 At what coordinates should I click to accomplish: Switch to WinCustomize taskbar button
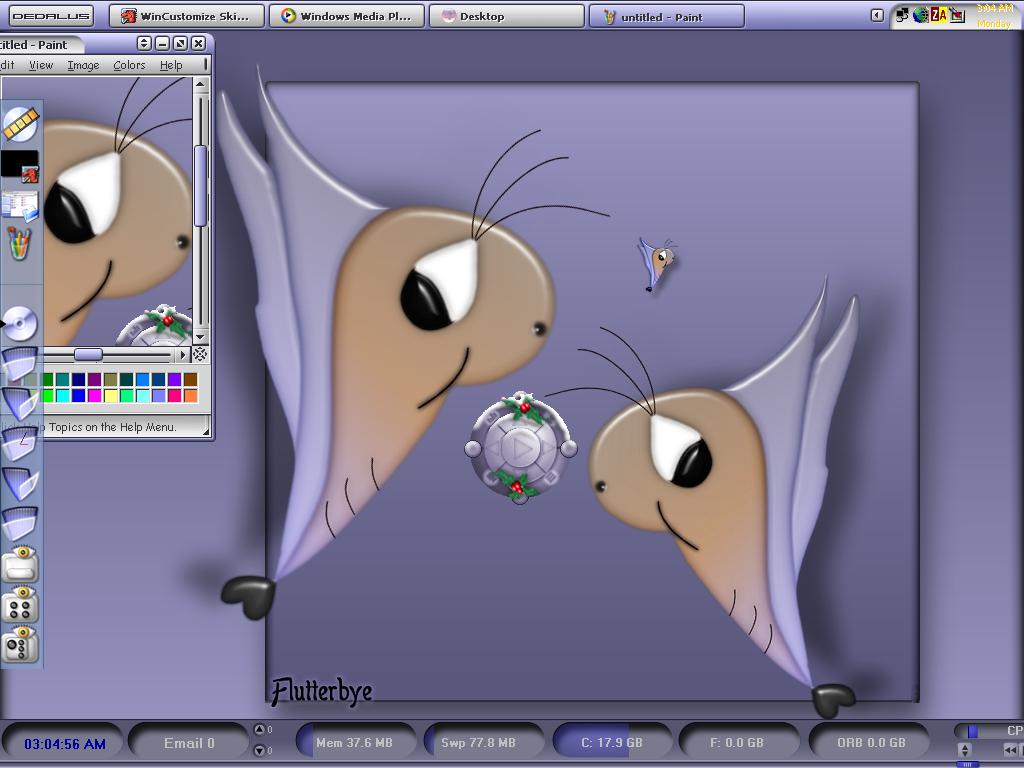click(x=187, y=16)
